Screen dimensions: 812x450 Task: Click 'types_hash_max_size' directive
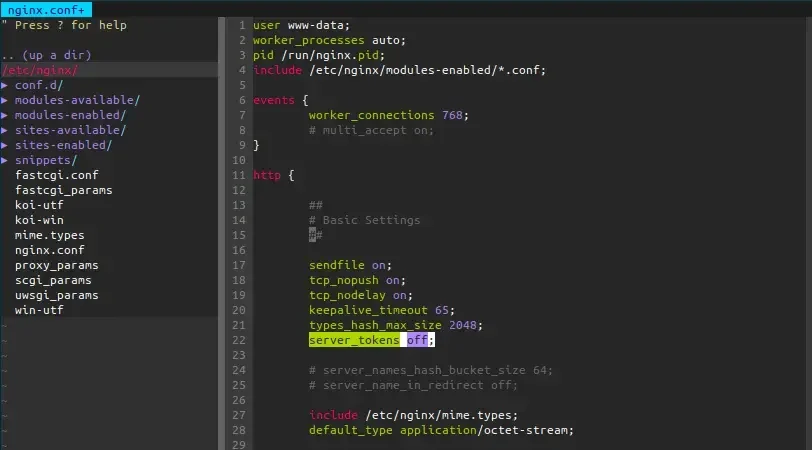pos(375,325)
